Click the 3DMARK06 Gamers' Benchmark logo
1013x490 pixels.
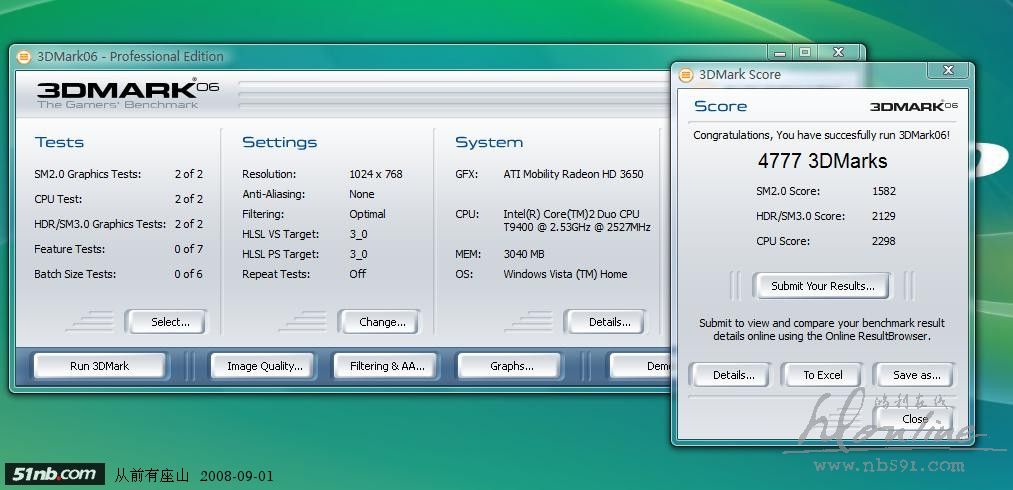[x=127, y=93]
